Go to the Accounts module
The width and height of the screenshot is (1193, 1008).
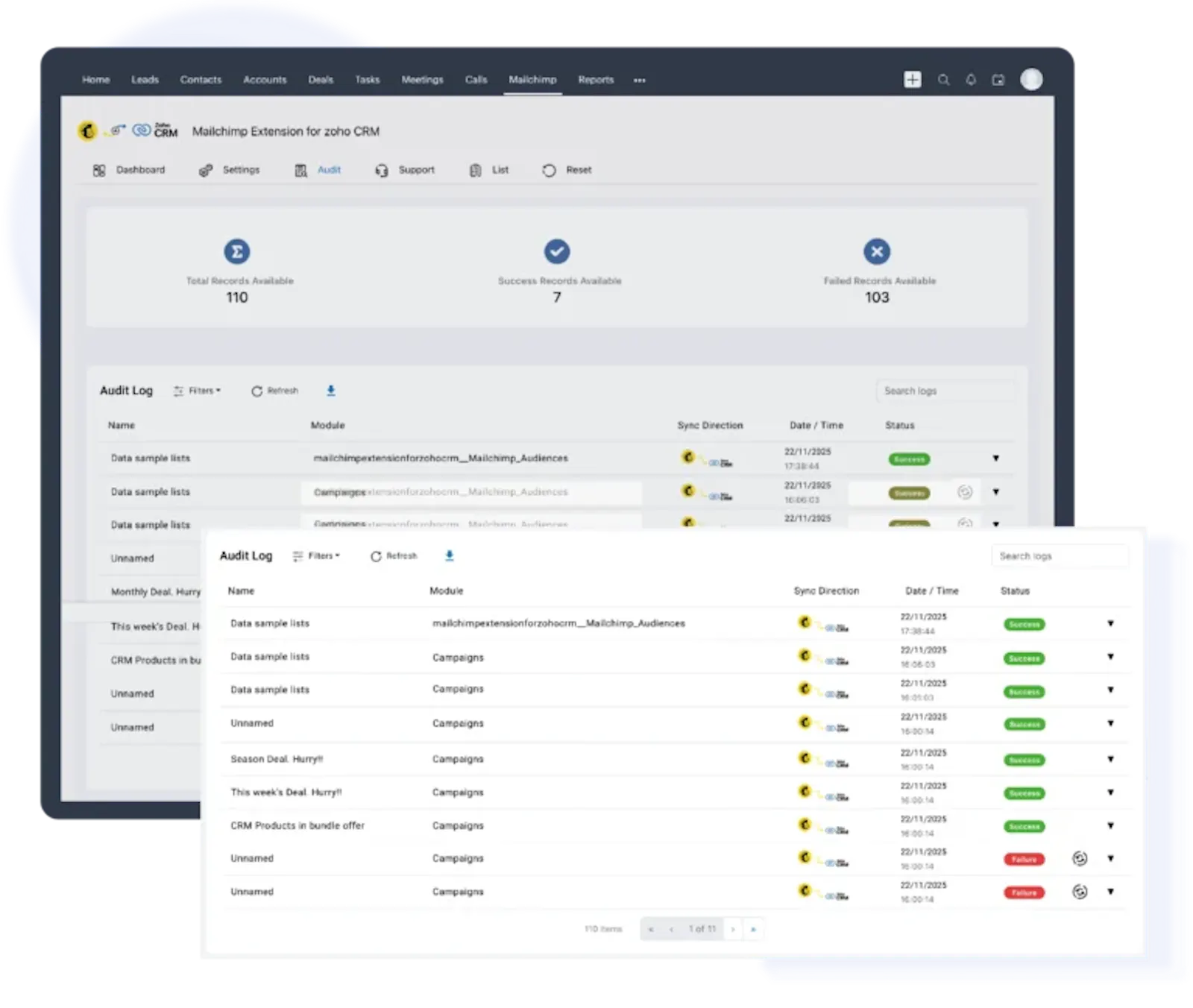(265, 80)
